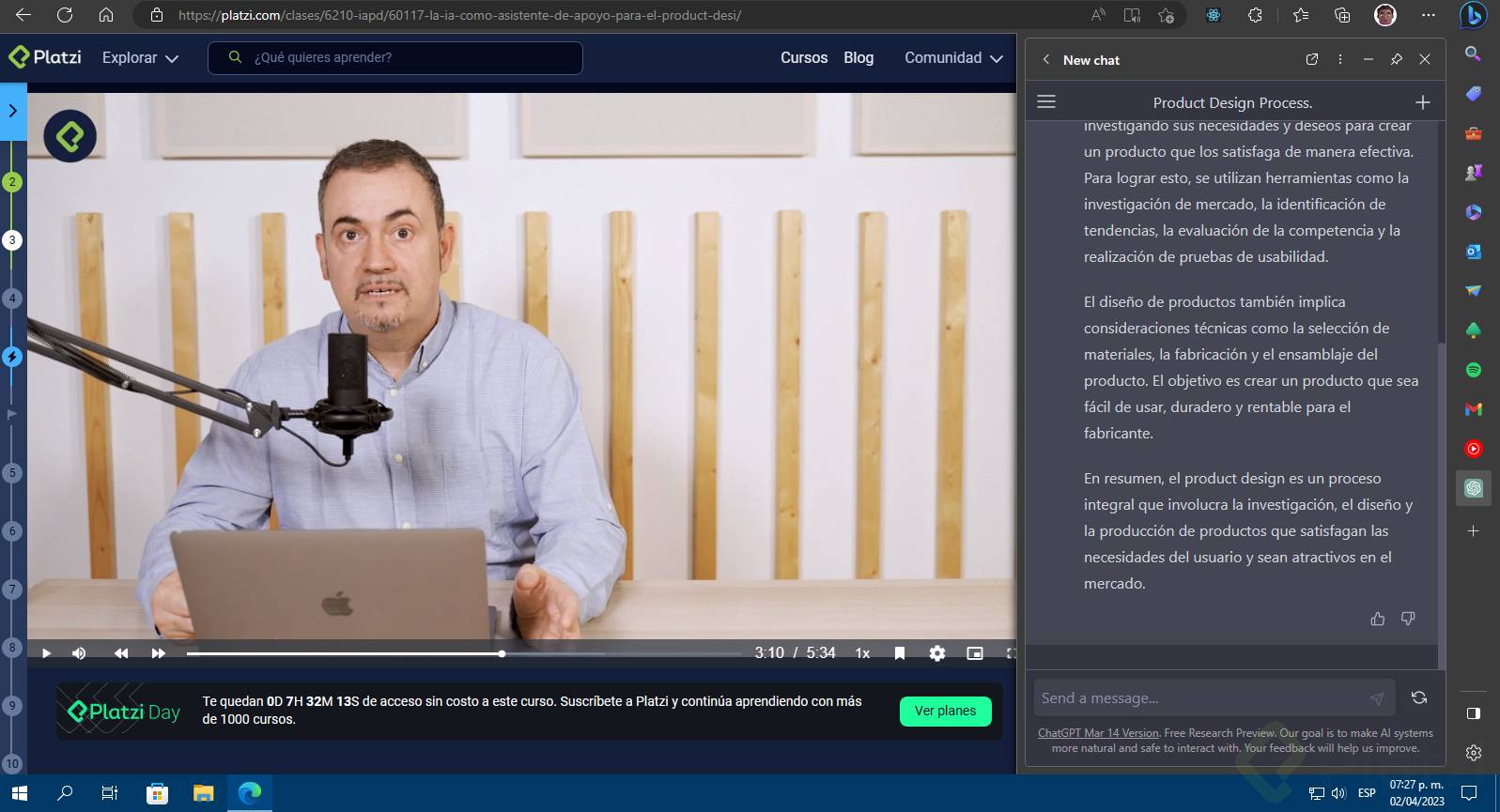
Task: Open the Favorites list
Action: click(x=1301, y=15)
